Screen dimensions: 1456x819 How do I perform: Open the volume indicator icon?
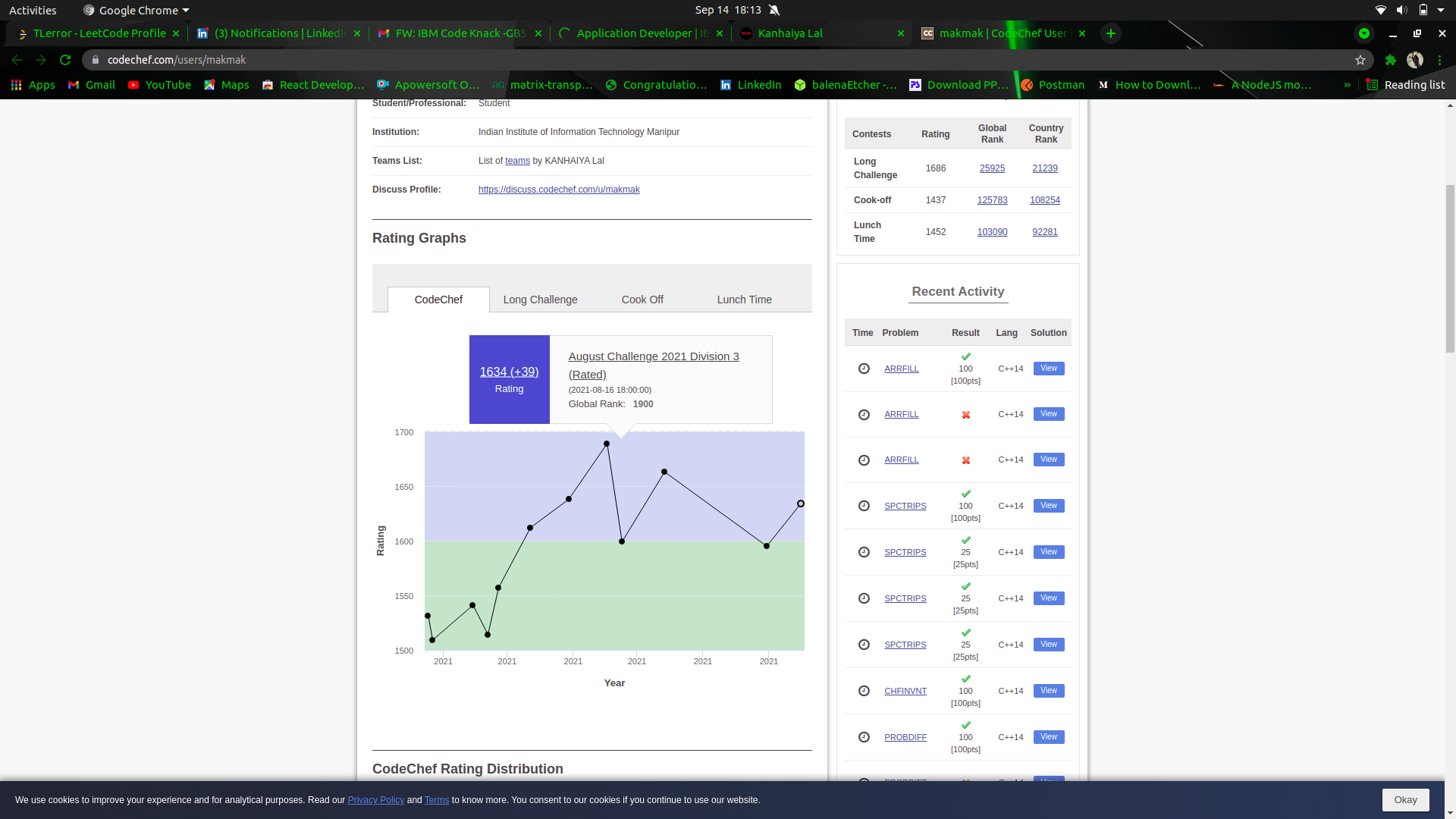tap(1401, 10)
